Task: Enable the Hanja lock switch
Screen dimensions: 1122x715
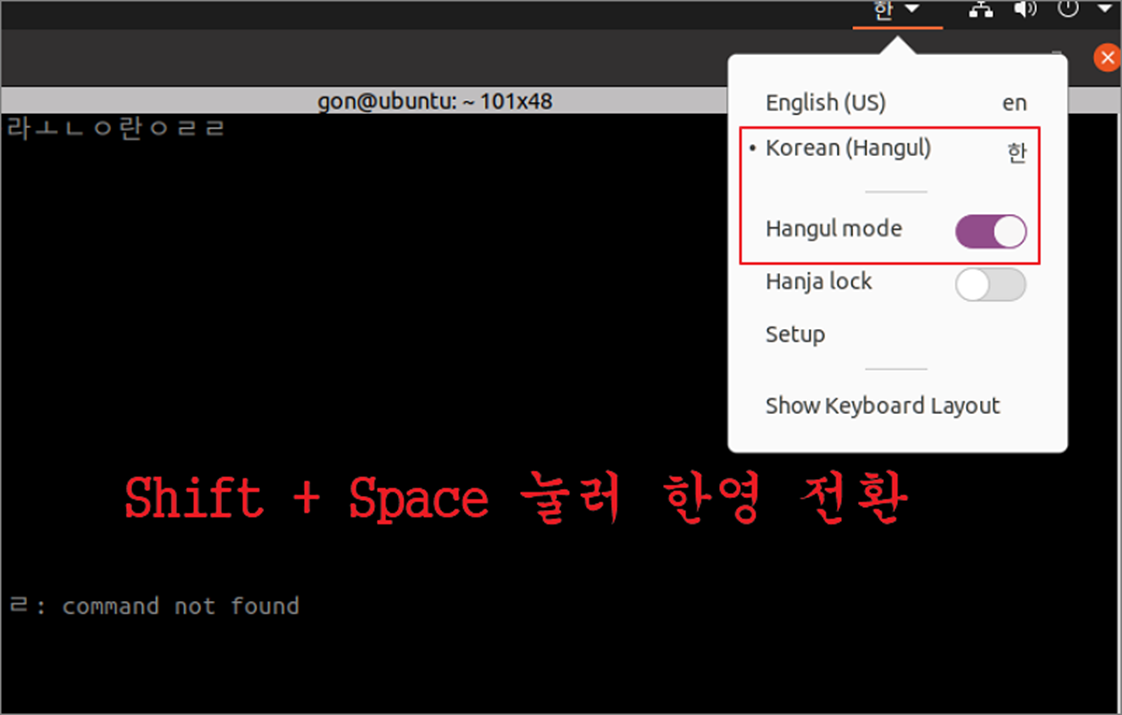Action: (x=990, y=284)
